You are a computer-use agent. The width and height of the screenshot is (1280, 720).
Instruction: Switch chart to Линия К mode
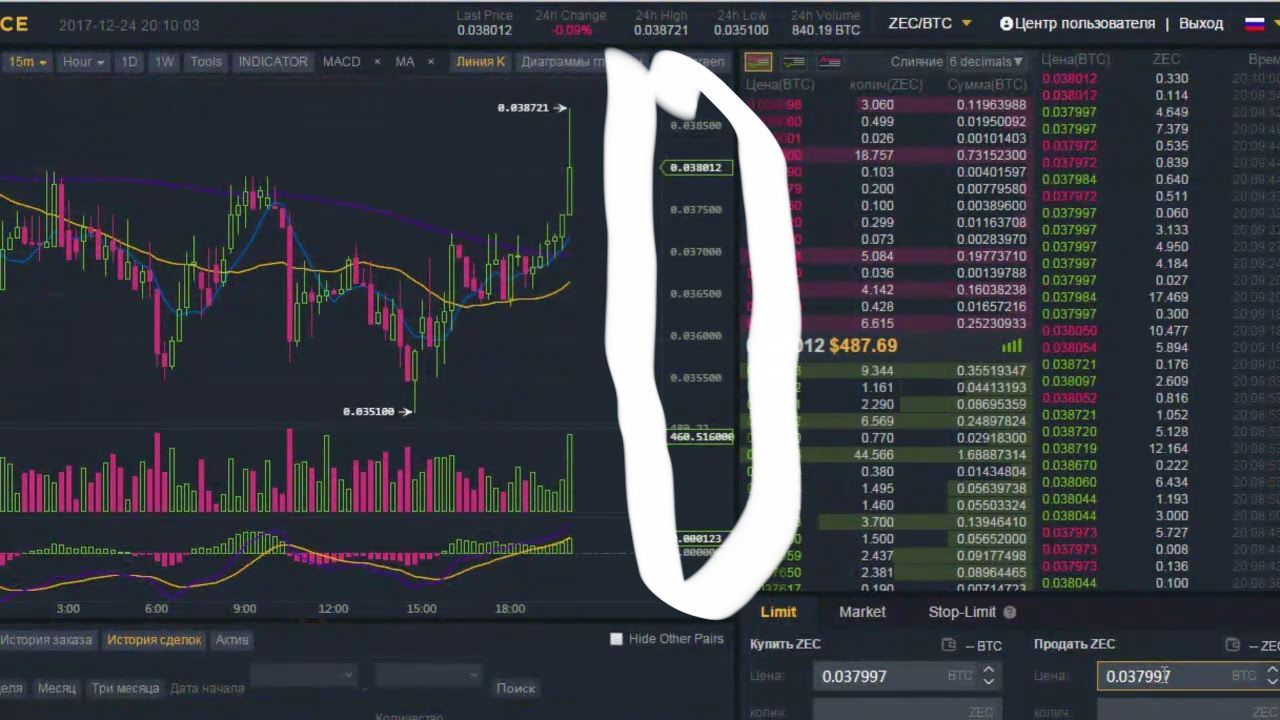click(480, 62)
